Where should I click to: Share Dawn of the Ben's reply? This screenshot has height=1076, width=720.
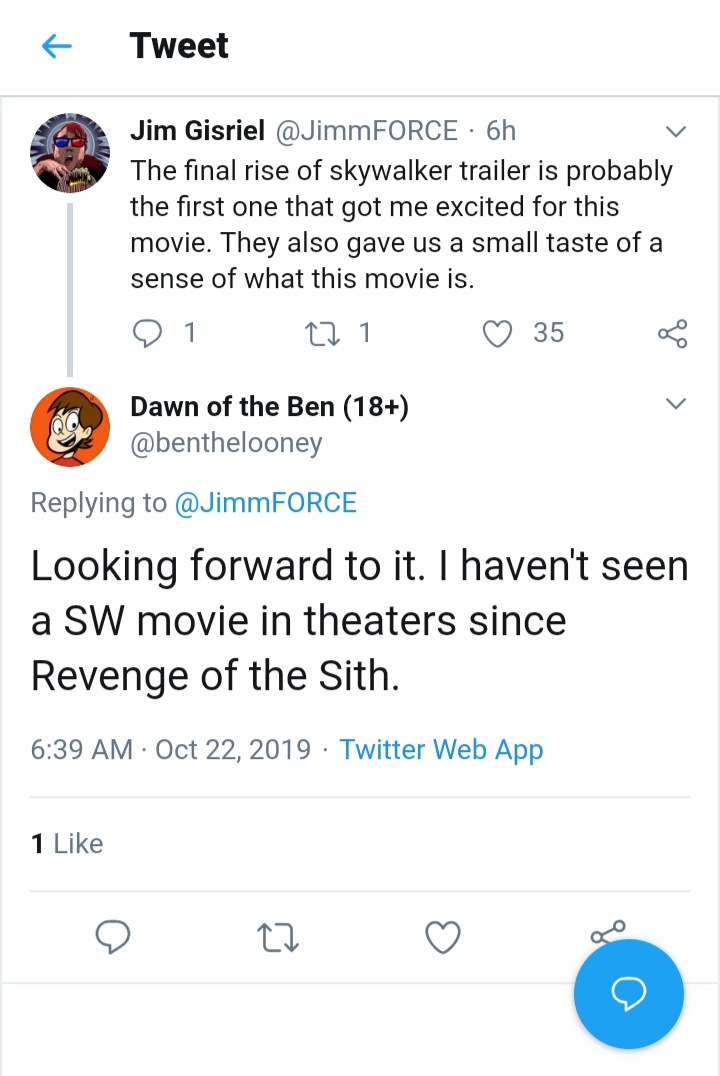608,932
